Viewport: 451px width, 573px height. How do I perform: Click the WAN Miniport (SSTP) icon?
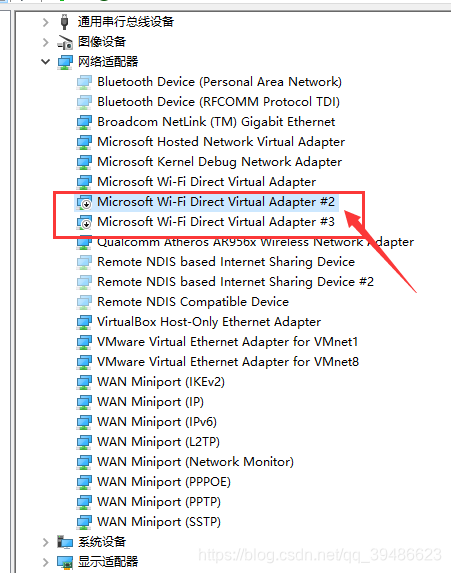[x=84, y=522]
